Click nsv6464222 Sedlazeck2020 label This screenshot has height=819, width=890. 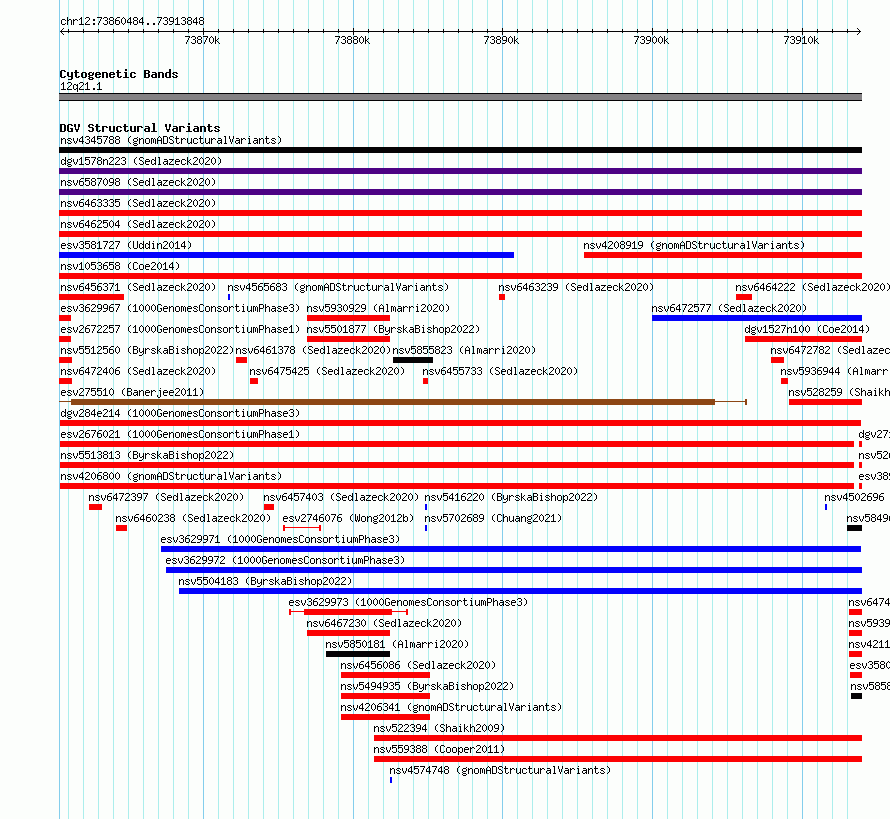(812, 287)
